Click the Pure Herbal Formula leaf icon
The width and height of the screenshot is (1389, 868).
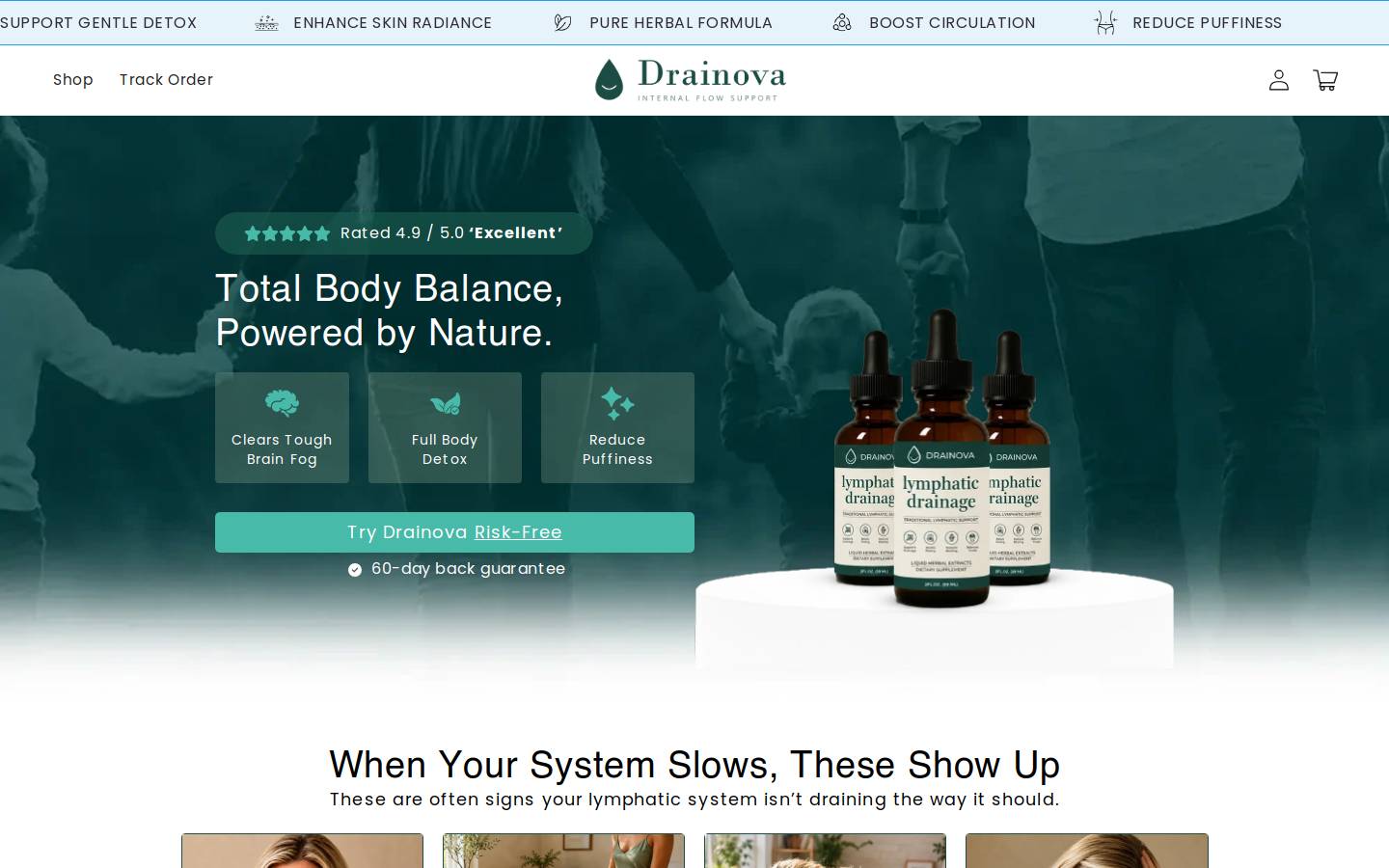point(563,22)
